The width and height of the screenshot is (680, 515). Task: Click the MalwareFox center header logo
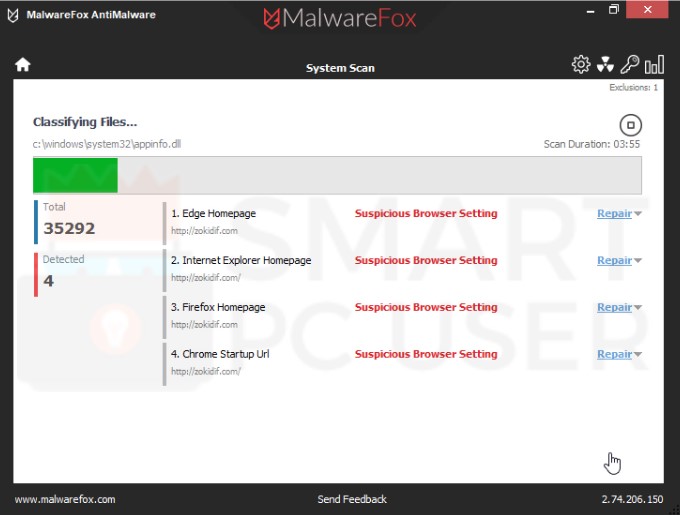coord(340,18)
